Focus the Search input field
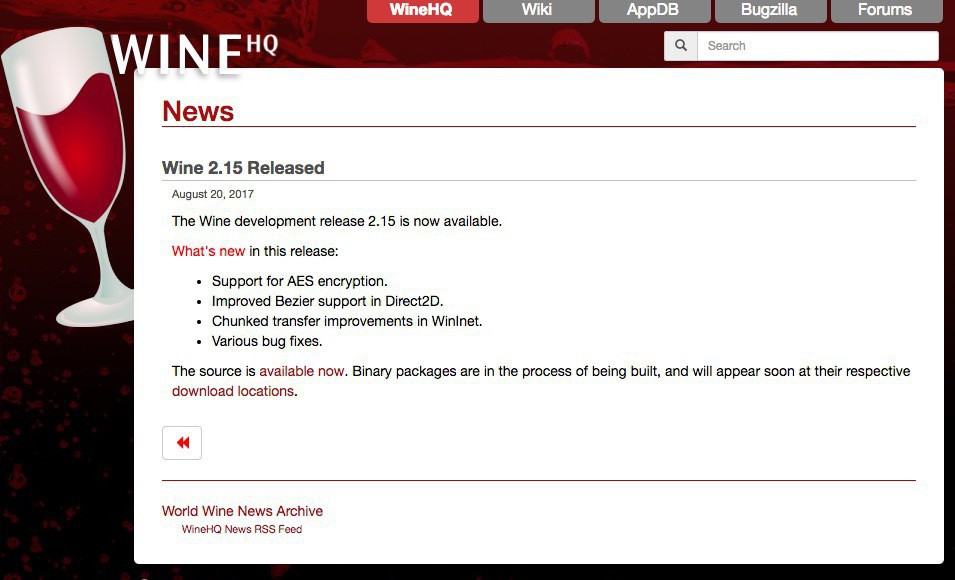The width and height of the screenshot is (955, 580). coord(817,46)
